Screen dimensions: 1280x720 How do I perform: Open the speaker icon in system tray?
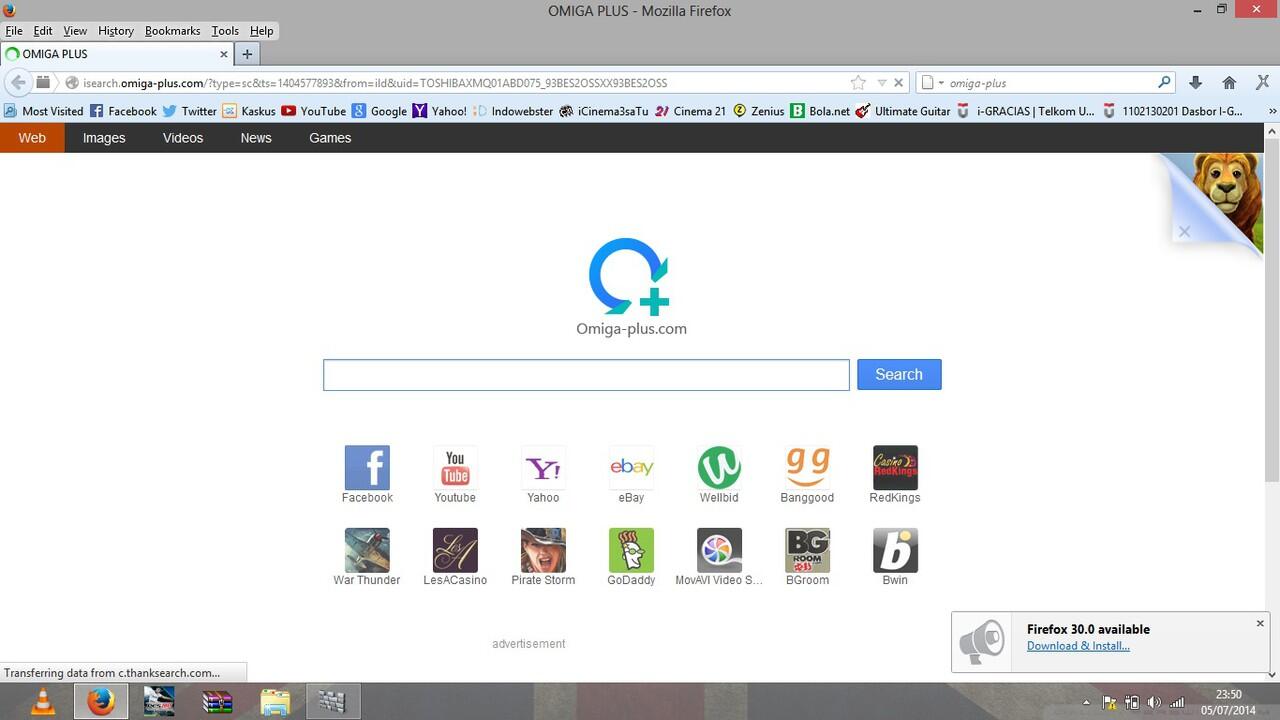click(1155, 701)
